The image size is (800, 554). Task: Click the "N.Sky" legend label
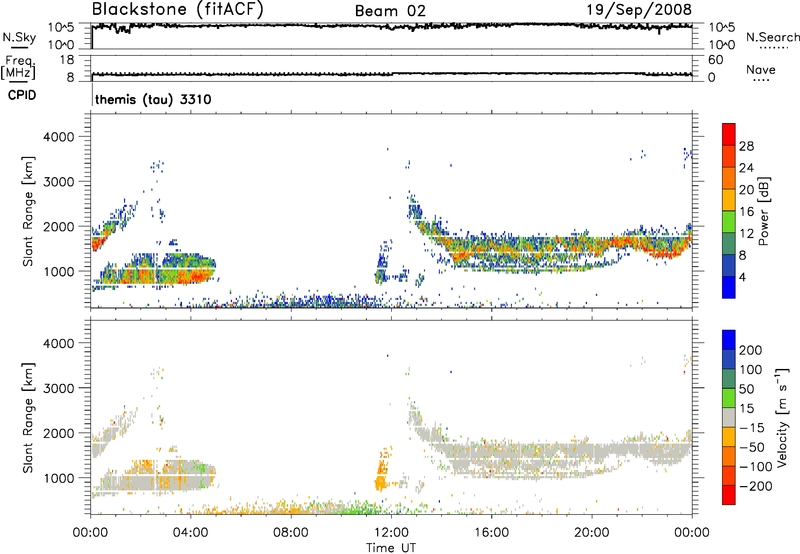(19, 37)
